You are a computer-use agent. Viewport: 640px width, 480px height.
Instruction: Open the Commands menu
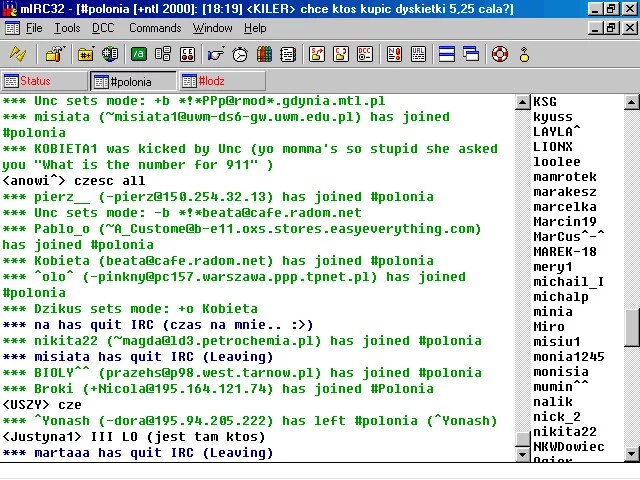(x=155, y=28)
